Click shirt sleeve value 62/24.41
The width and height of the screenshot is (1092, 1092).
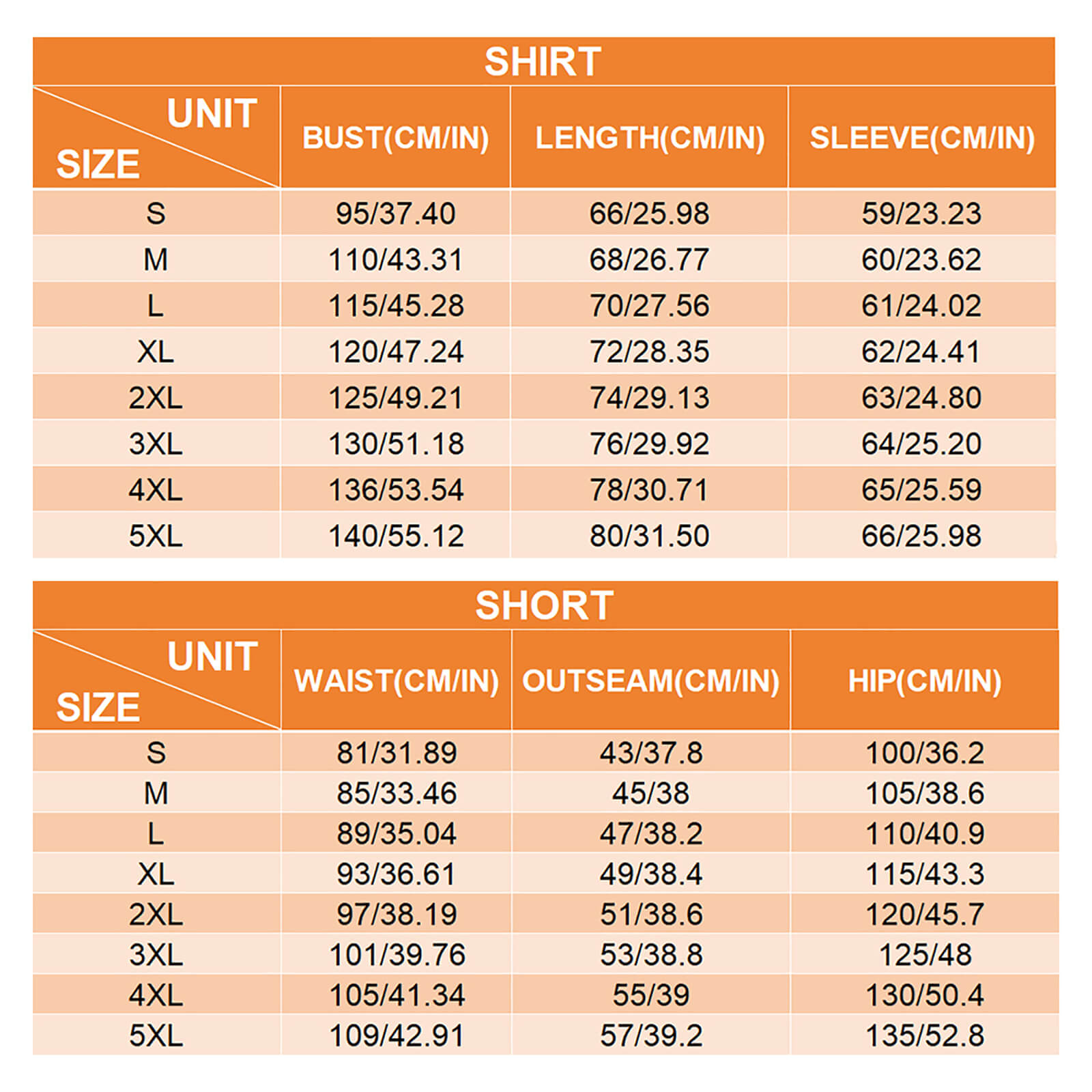click(x=921, y=351)
